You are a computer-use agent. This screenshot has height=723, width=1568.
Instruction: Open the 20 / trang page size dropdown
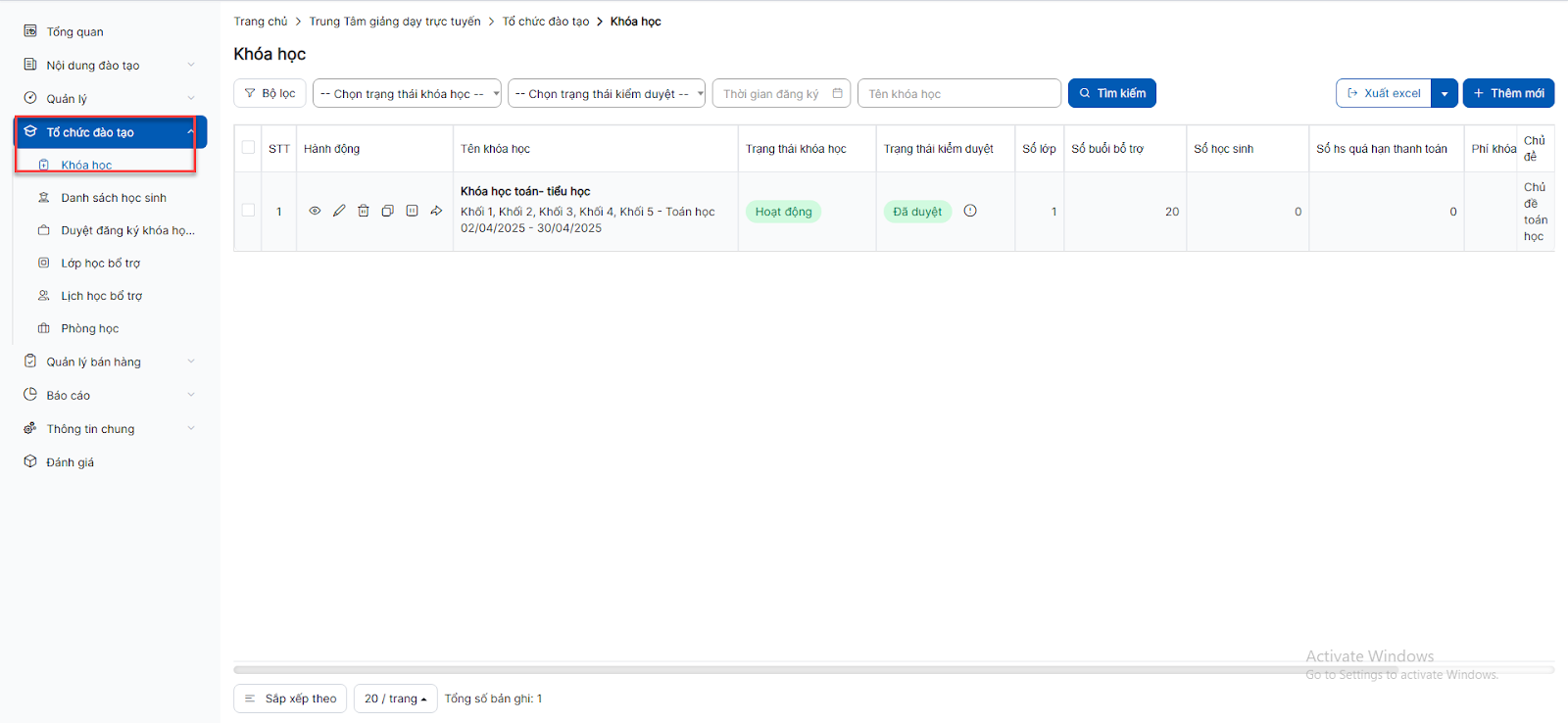(x=395, y=699)
